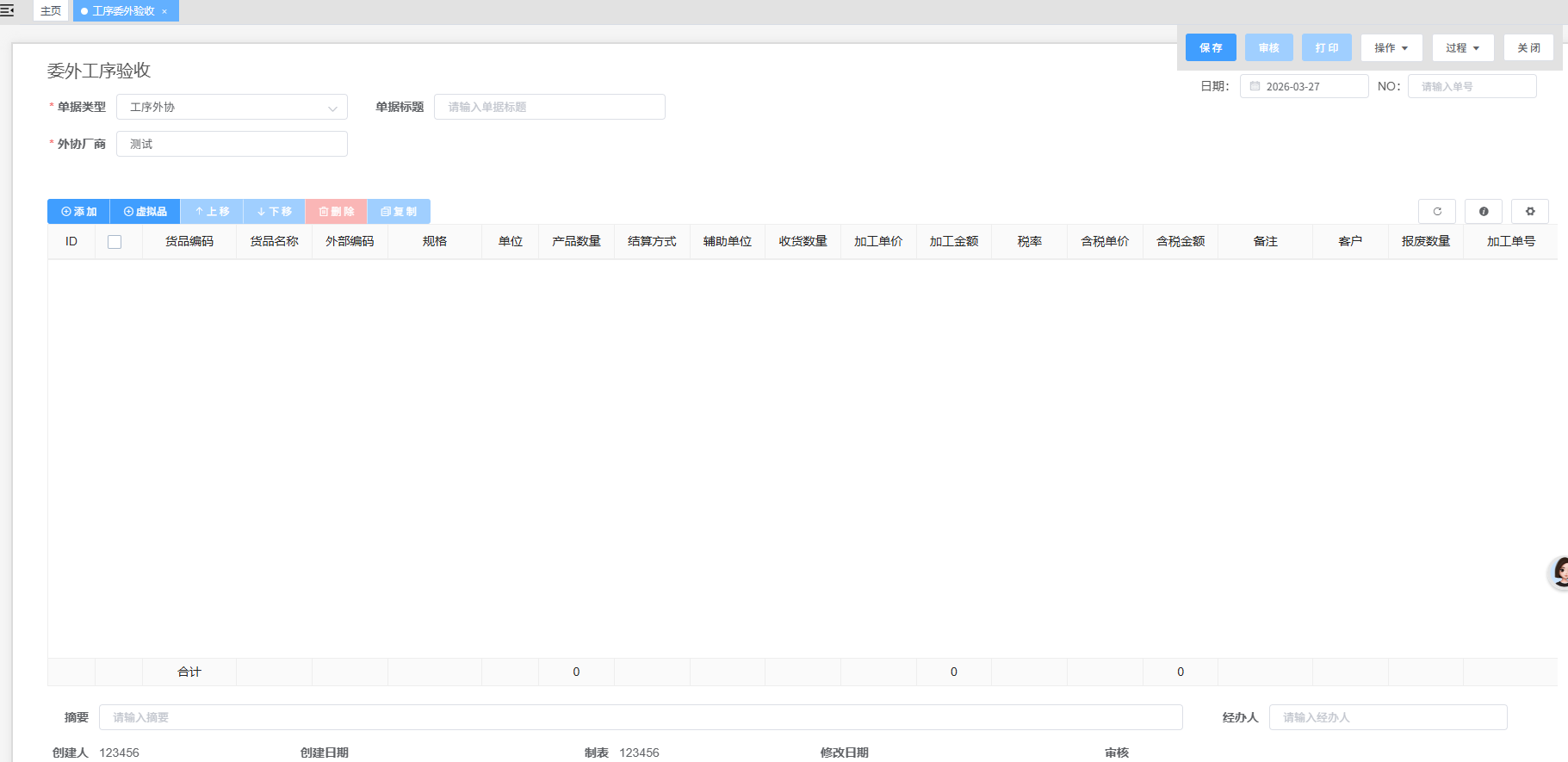Screen dimensions: 1568x762
Task: Click the 复制 copy button
Action: pyautogui.click(x=399, y=212)
